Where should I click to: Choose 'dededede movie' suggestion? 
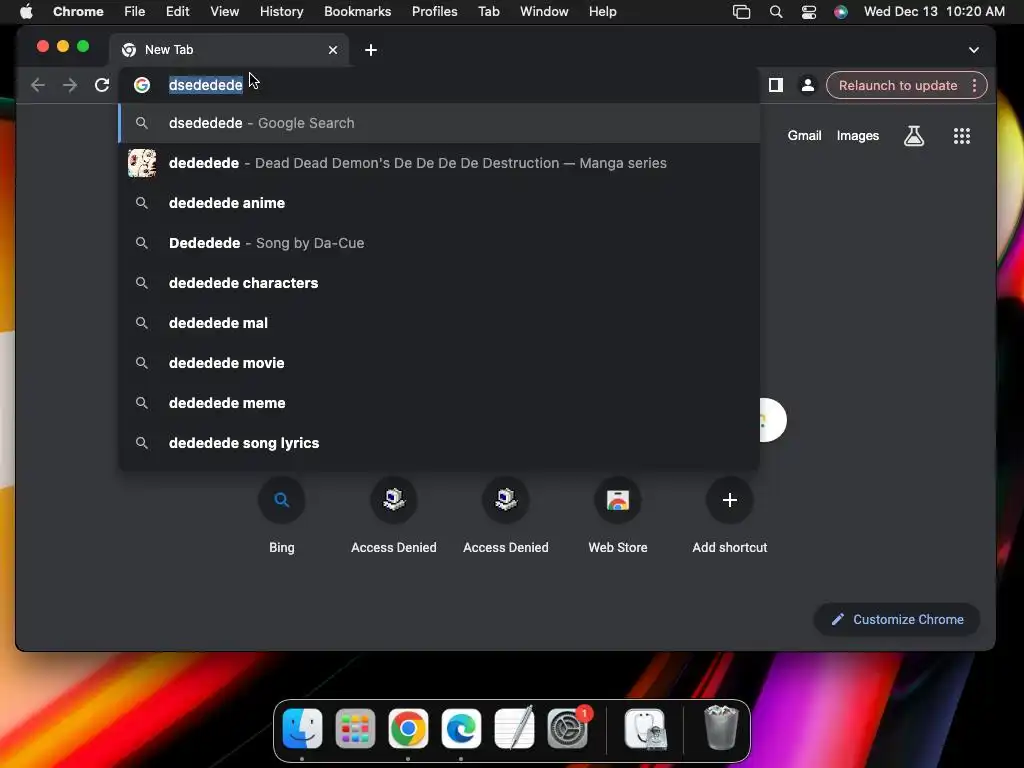(x=439, y=363)
